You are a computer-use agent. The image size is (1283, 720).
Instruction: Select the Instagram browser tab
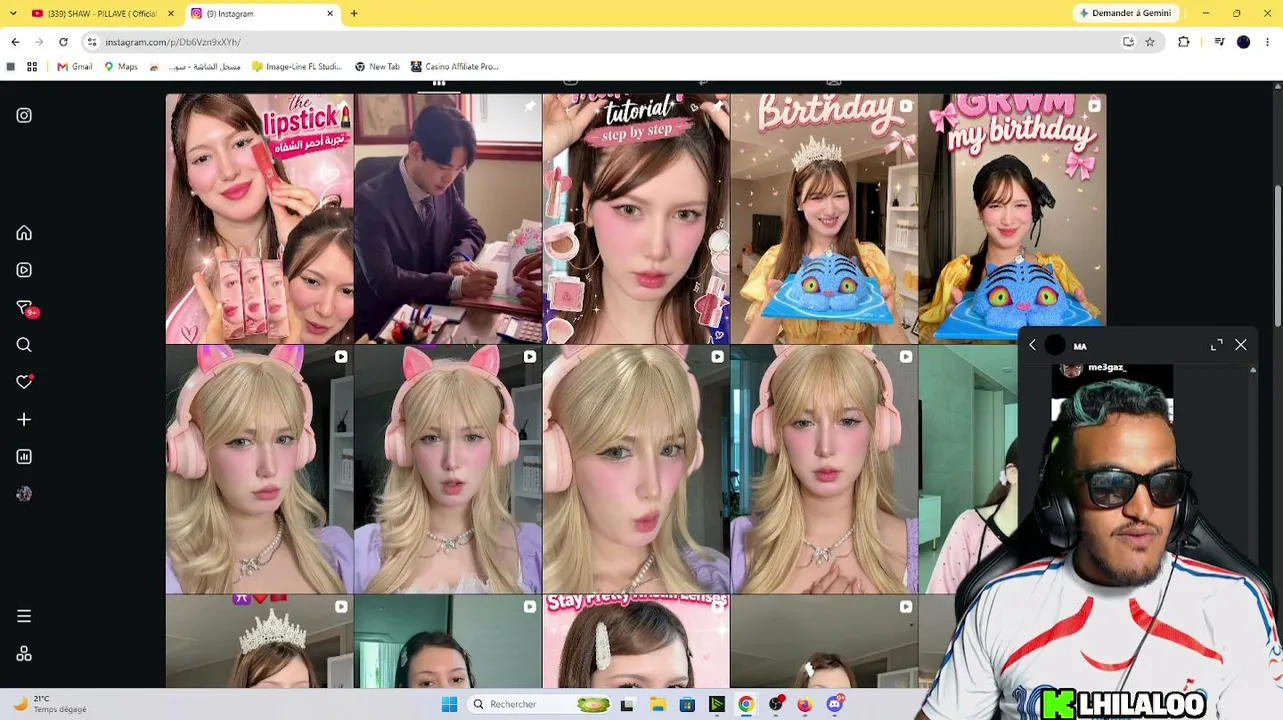point(261,13)
